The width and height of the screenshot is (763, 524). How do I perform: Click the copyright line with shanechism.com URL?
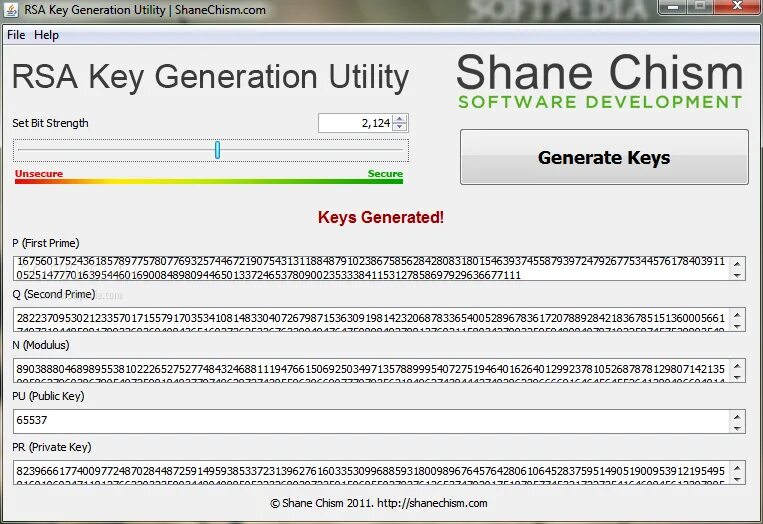379,503
